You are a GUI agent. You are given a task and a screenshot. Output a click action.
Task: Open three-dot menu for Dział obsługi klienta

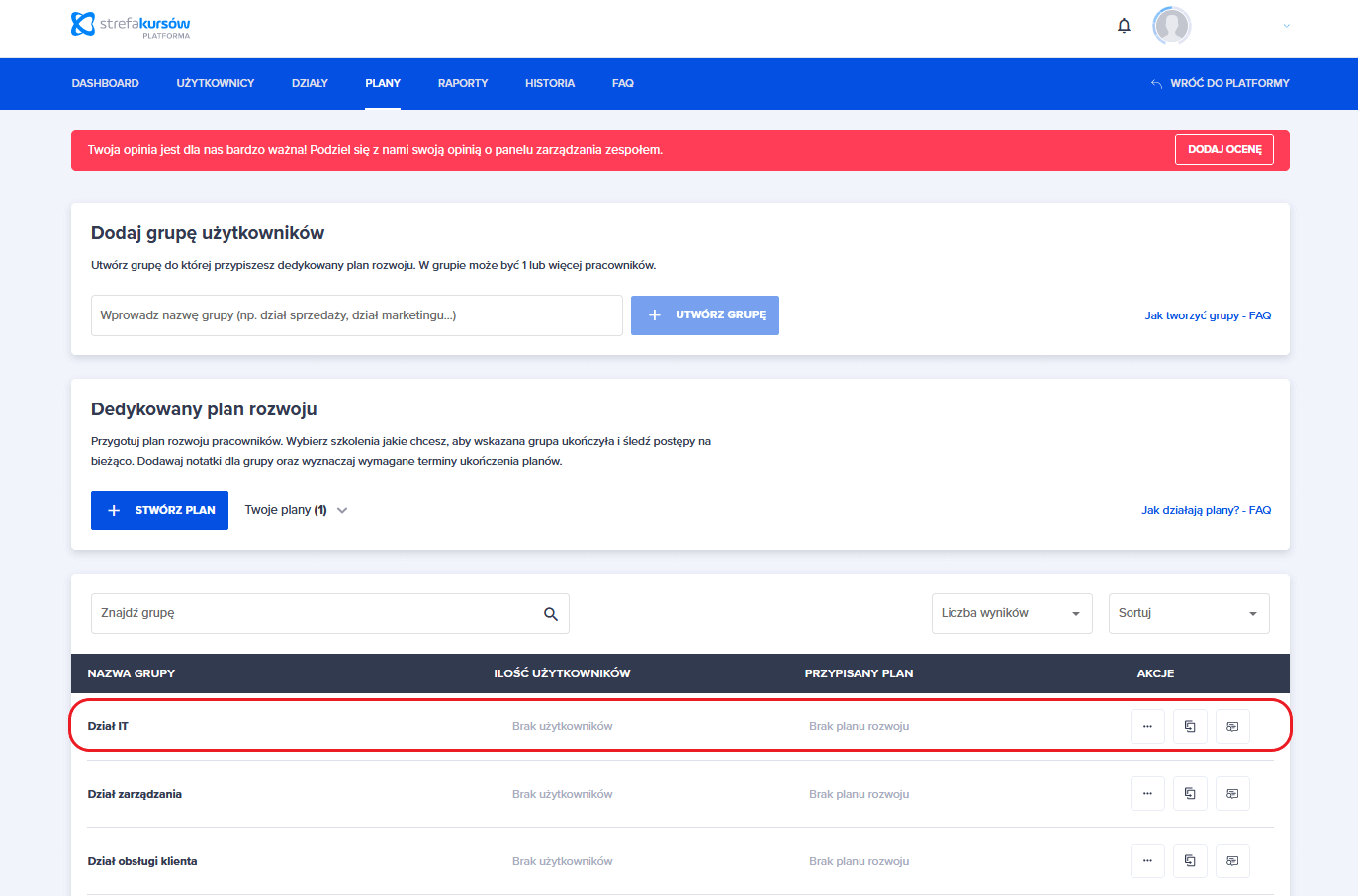(x=1147, y=861)
